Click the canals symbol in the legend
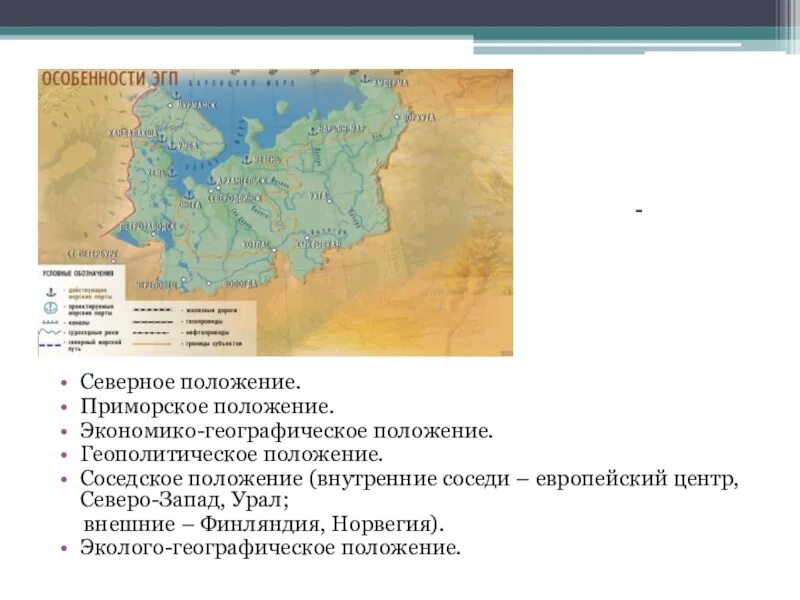 [51, 322]
